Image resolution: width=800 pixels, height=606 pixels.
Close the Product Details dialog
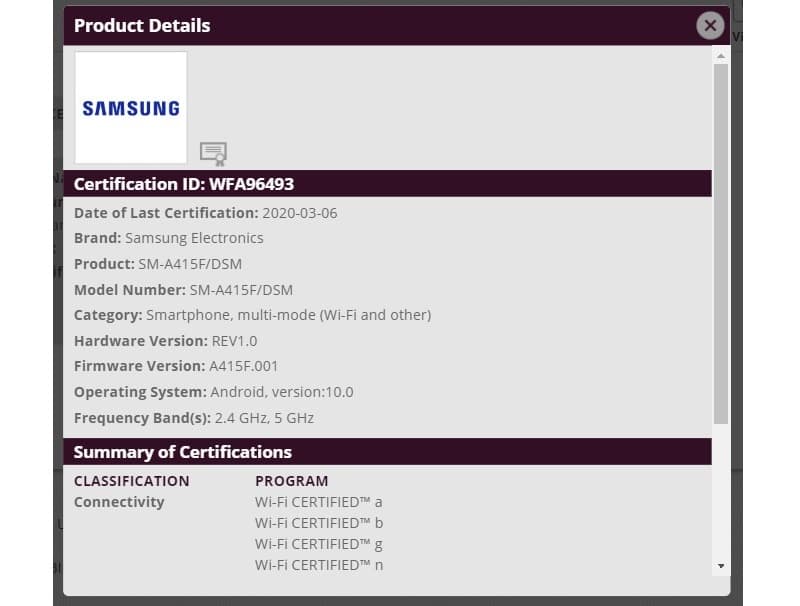pos(710,26)
